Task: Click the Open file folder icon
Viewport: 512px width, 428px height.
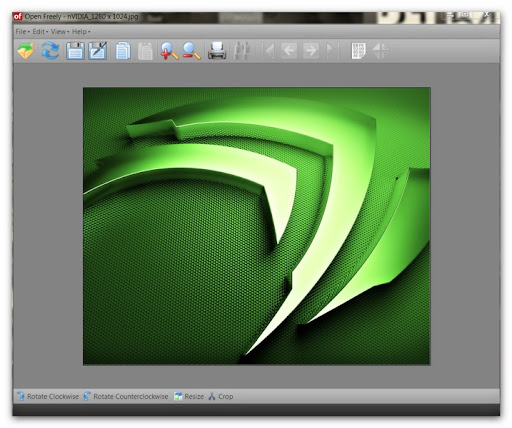Action: tap(26, 51)
